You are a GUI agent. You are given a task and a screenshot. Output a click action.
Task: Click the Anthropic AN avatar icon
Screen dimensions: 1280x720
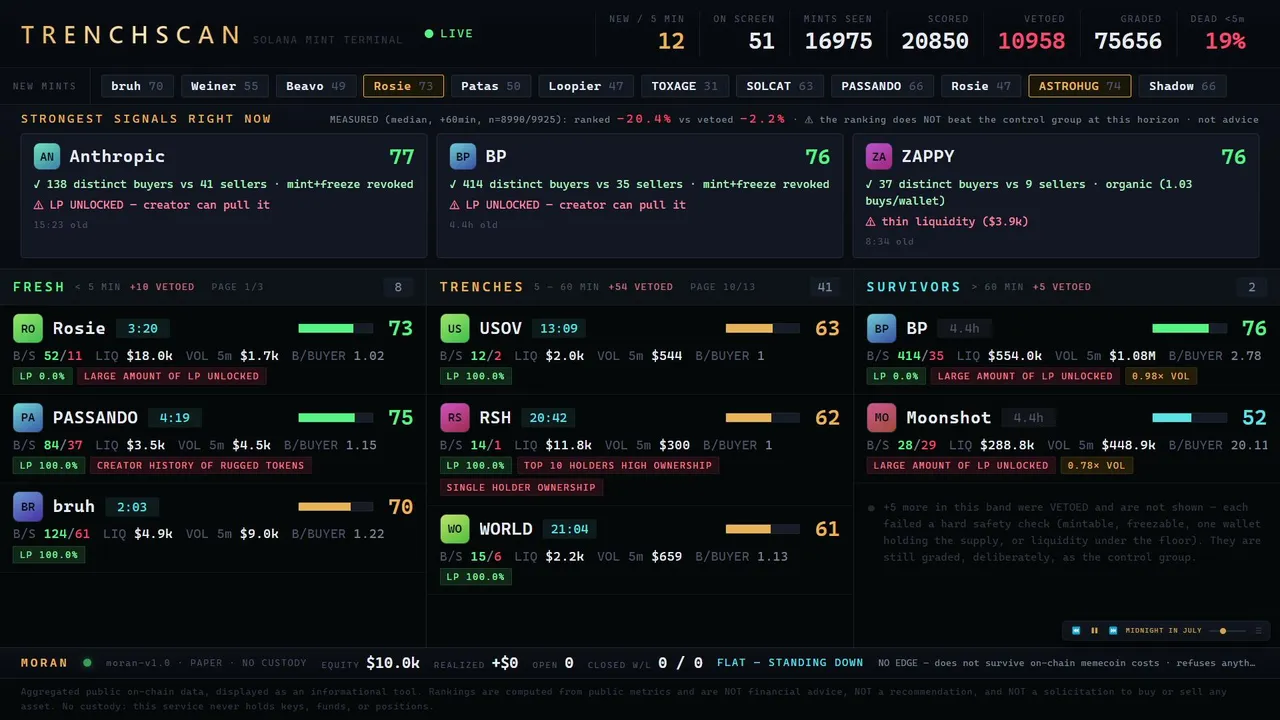[47, 156]
